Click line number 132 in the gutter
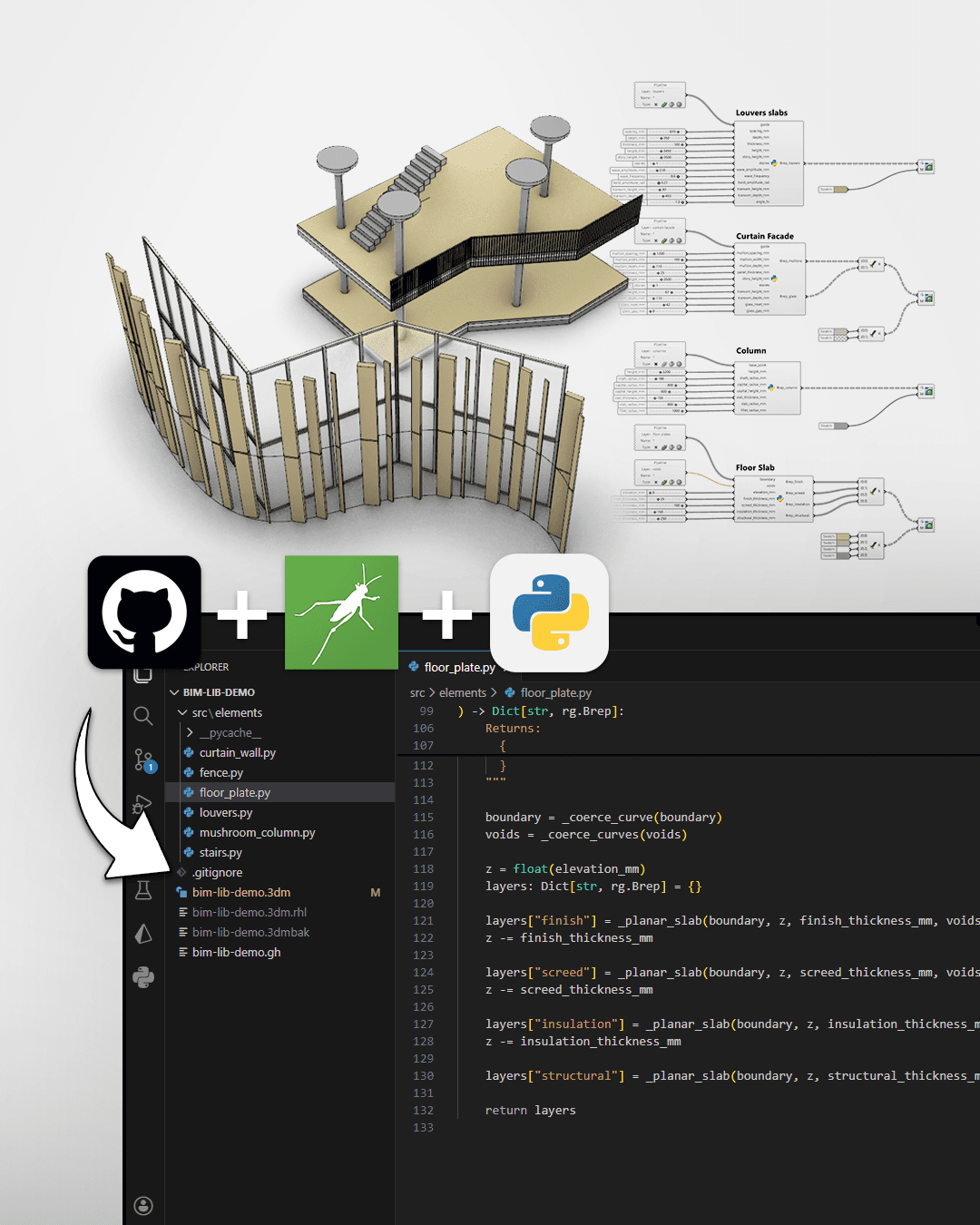 pos(423,1110)
